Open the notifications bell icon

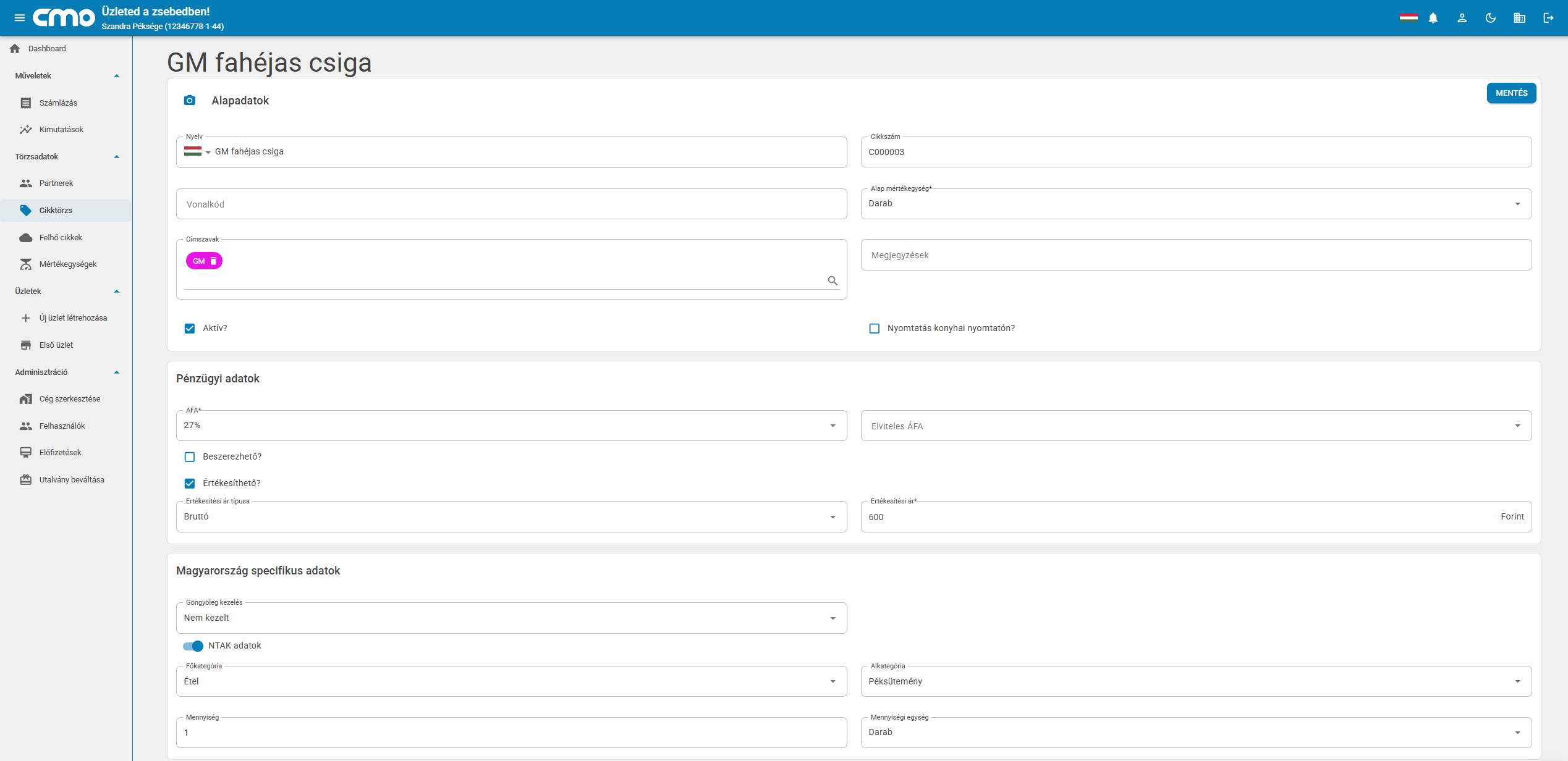[x=1433, y=18]
